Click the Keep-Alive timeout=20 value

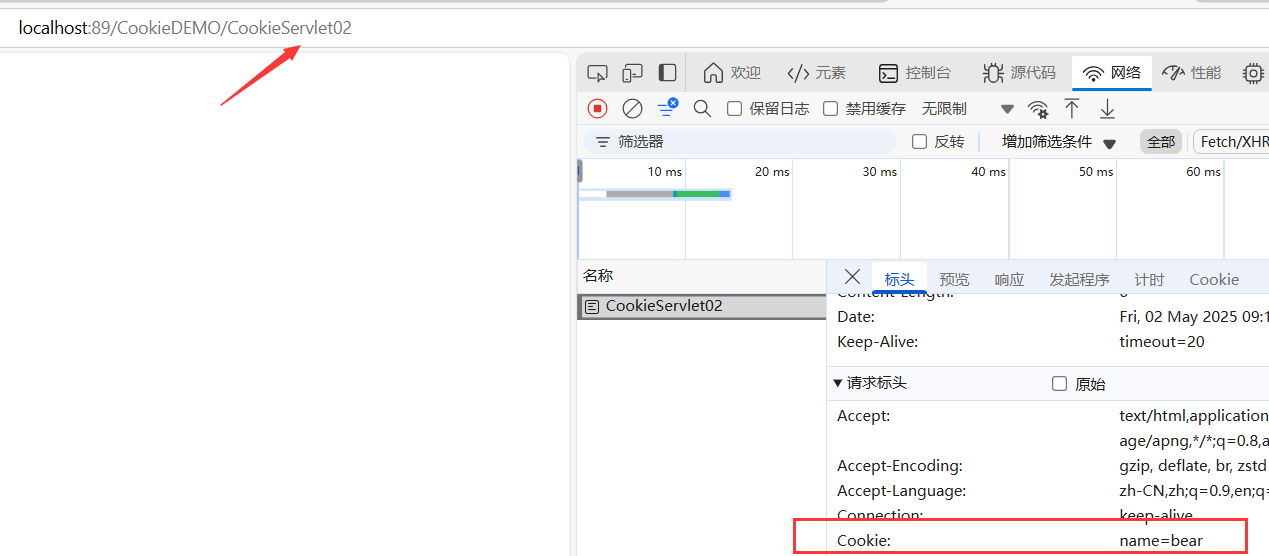tap(1162, 342)
